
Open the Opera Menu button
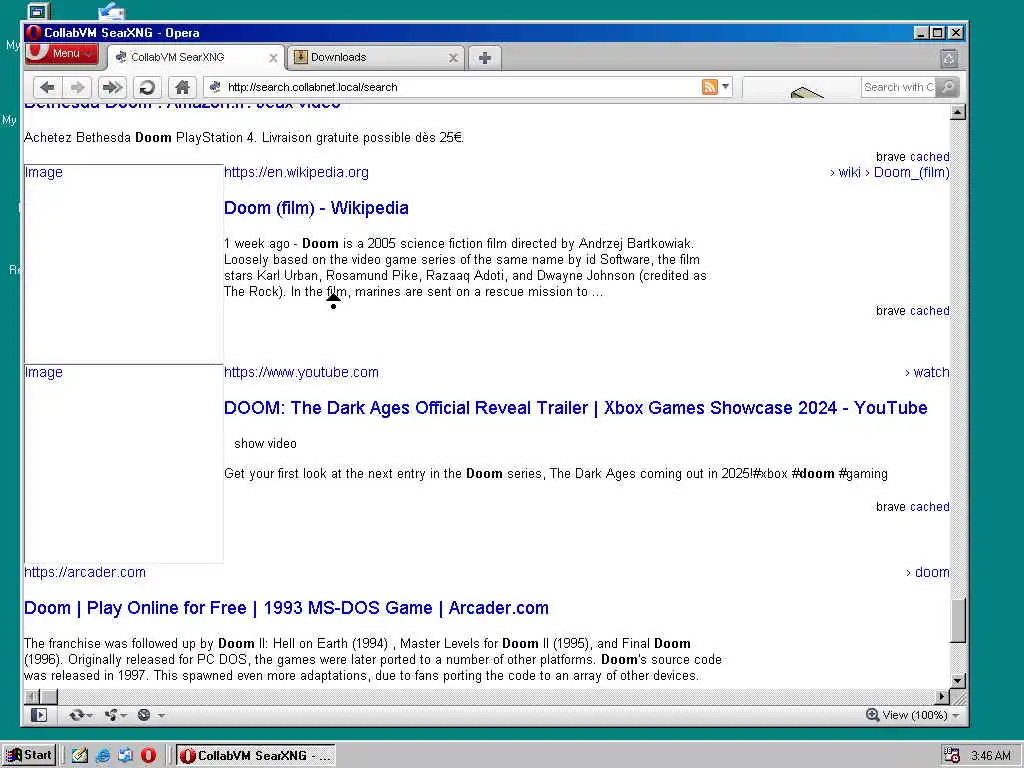pyautogui.click(x=62, y=54)
